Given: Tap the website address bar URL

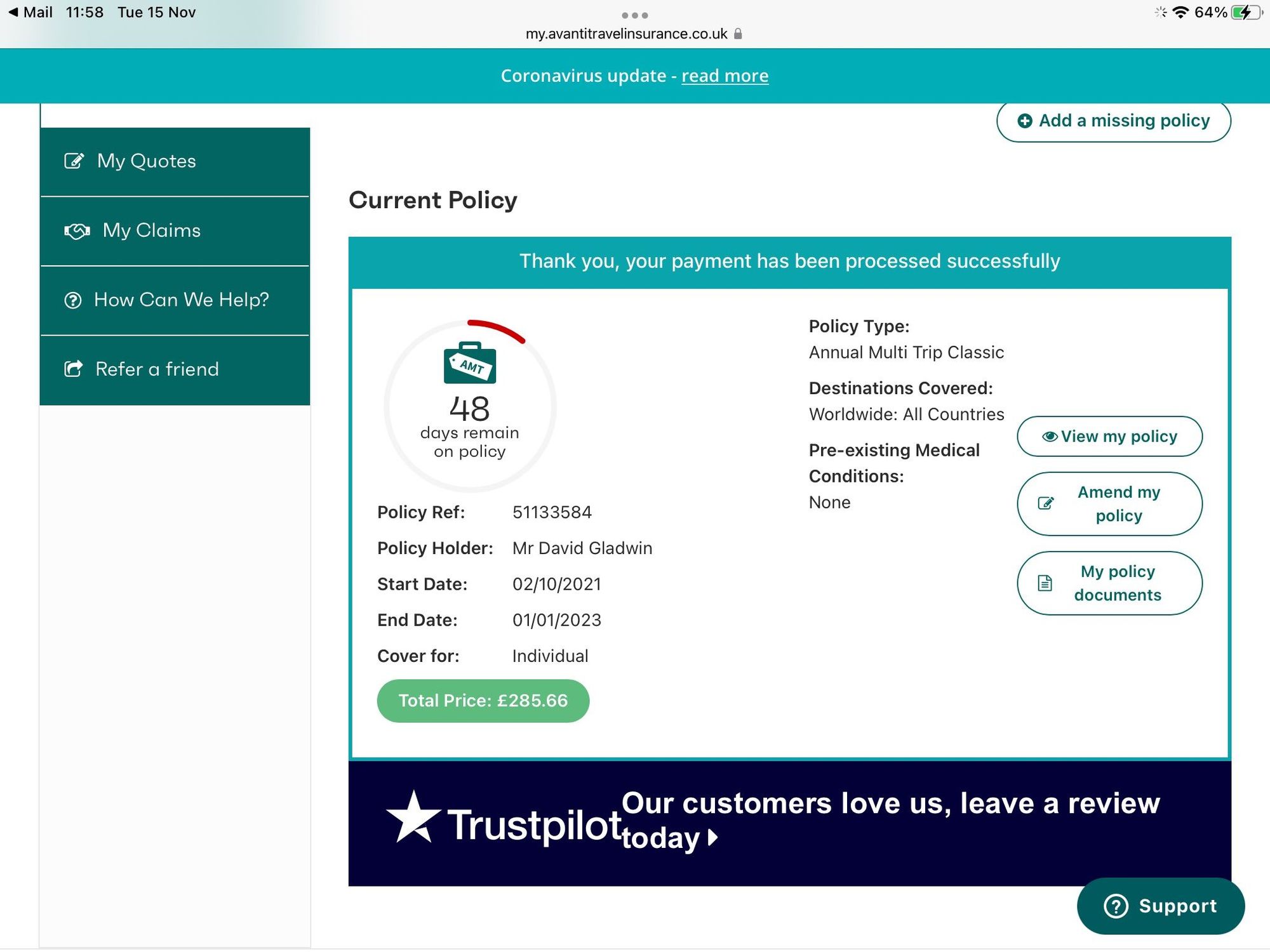Looking at the screenshot, I should tap(627, 34).
